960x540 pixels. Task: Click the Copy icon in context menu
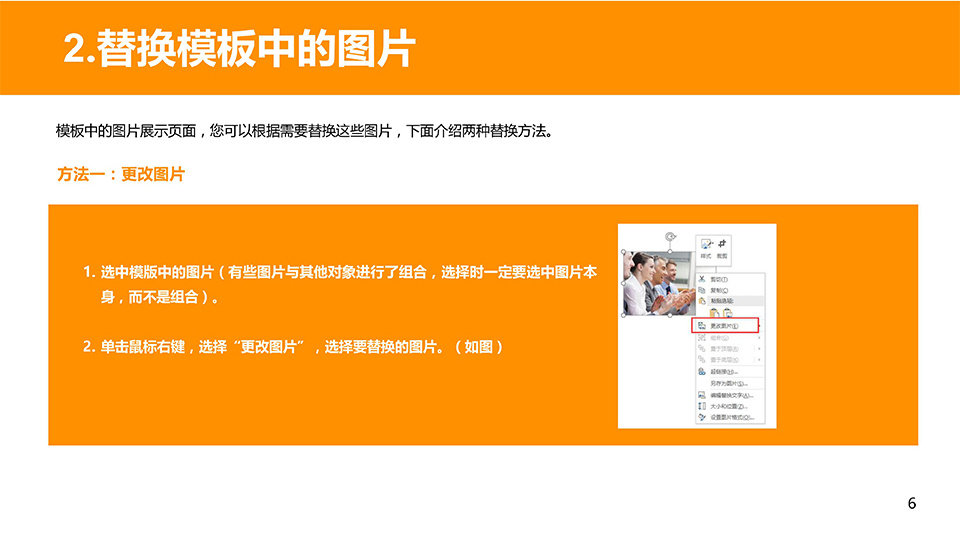[x=702, y=290]
